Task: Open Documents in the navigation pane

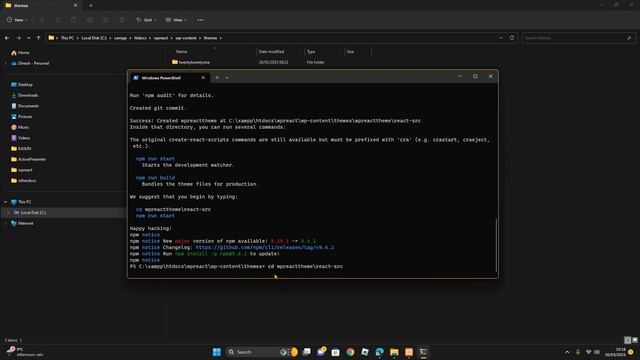Action: pyautogui.click(x=25, y=106)
